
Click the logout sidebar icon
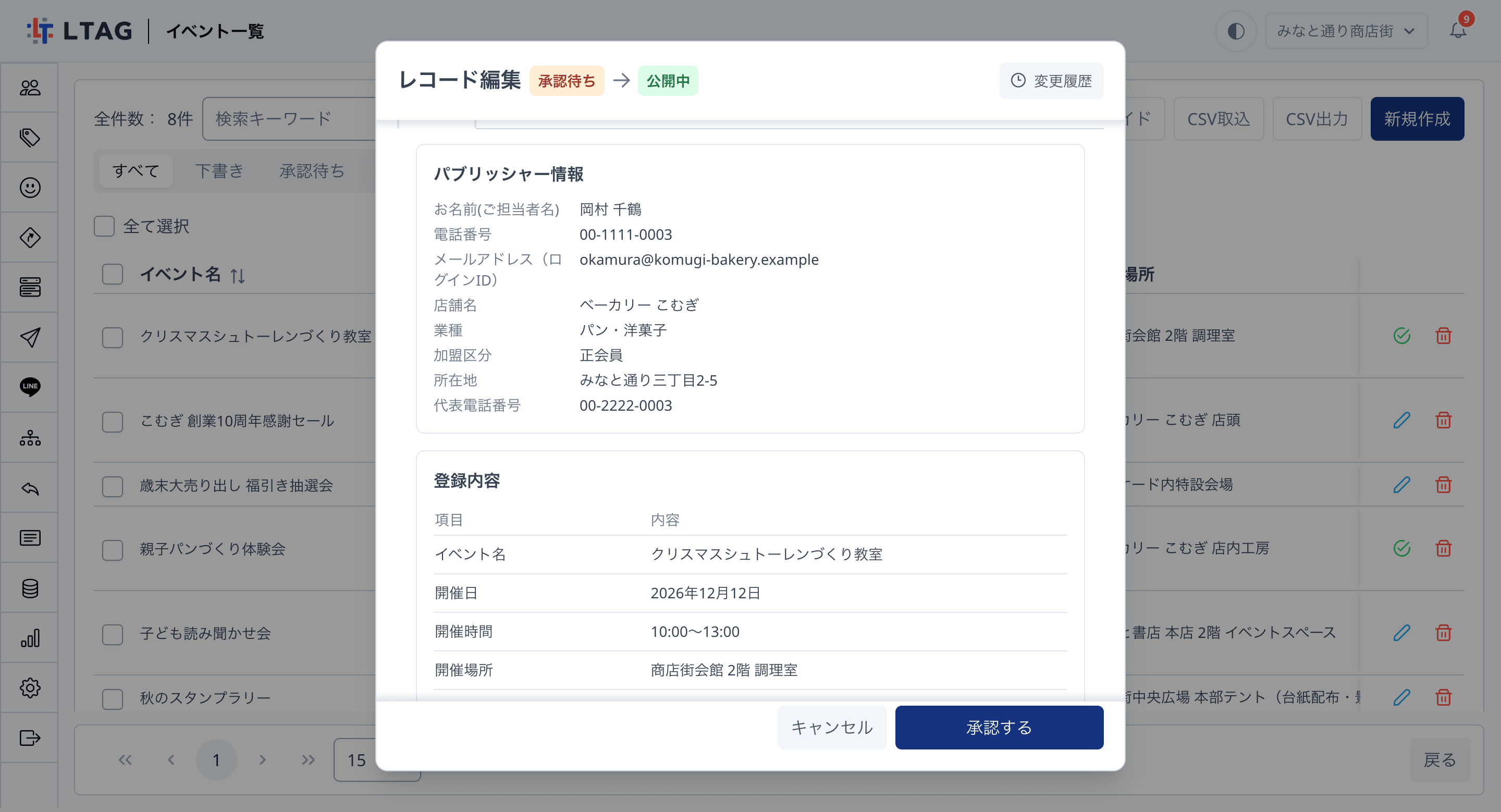click(30, 738)
